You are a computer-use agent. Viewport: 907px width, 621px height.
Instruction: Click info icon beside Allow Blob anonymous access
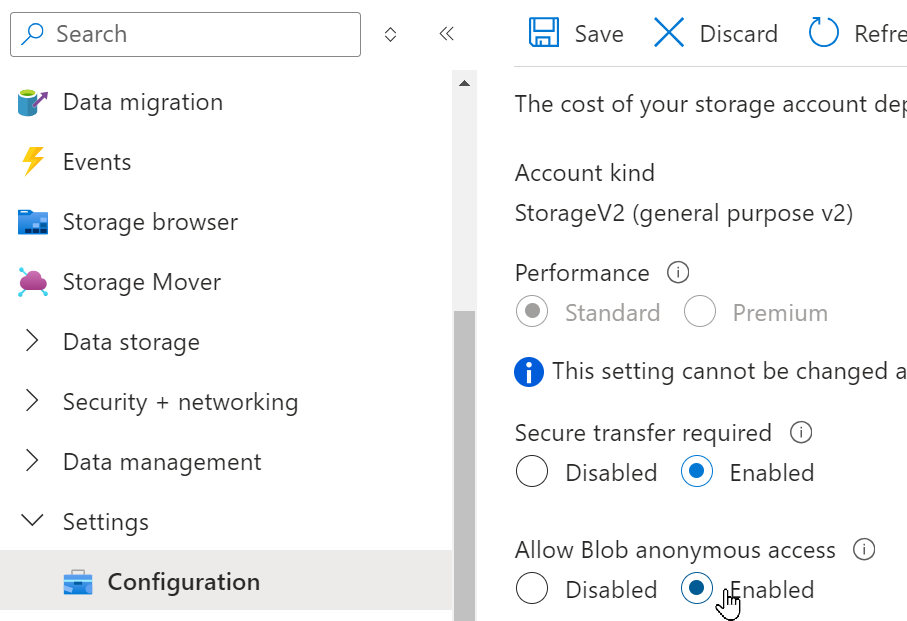864,549
